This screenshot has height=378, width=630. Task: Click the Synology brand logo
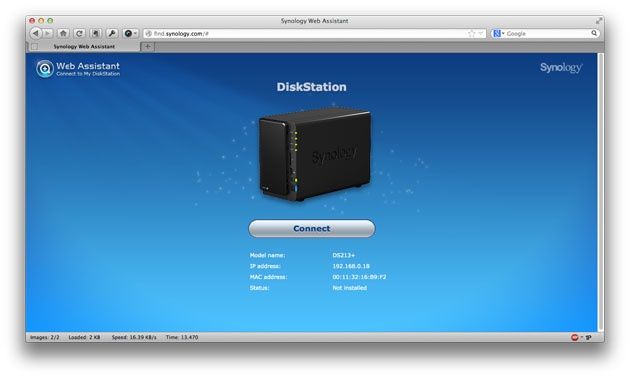point(561,67)
